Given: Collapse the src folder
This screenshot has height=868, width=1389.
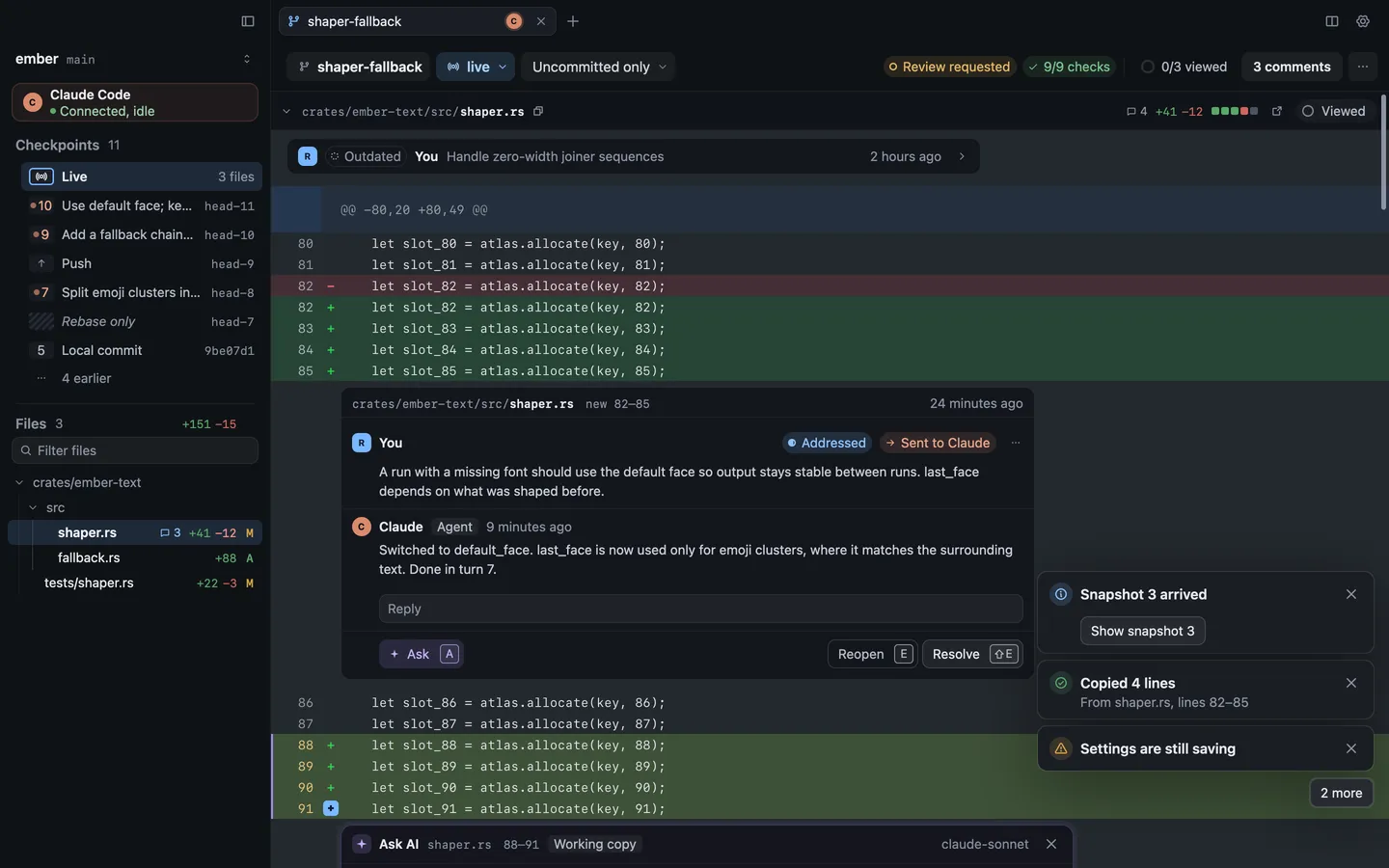Looking at the screenshot, I should pyautogui.click(x=33, y=507).
